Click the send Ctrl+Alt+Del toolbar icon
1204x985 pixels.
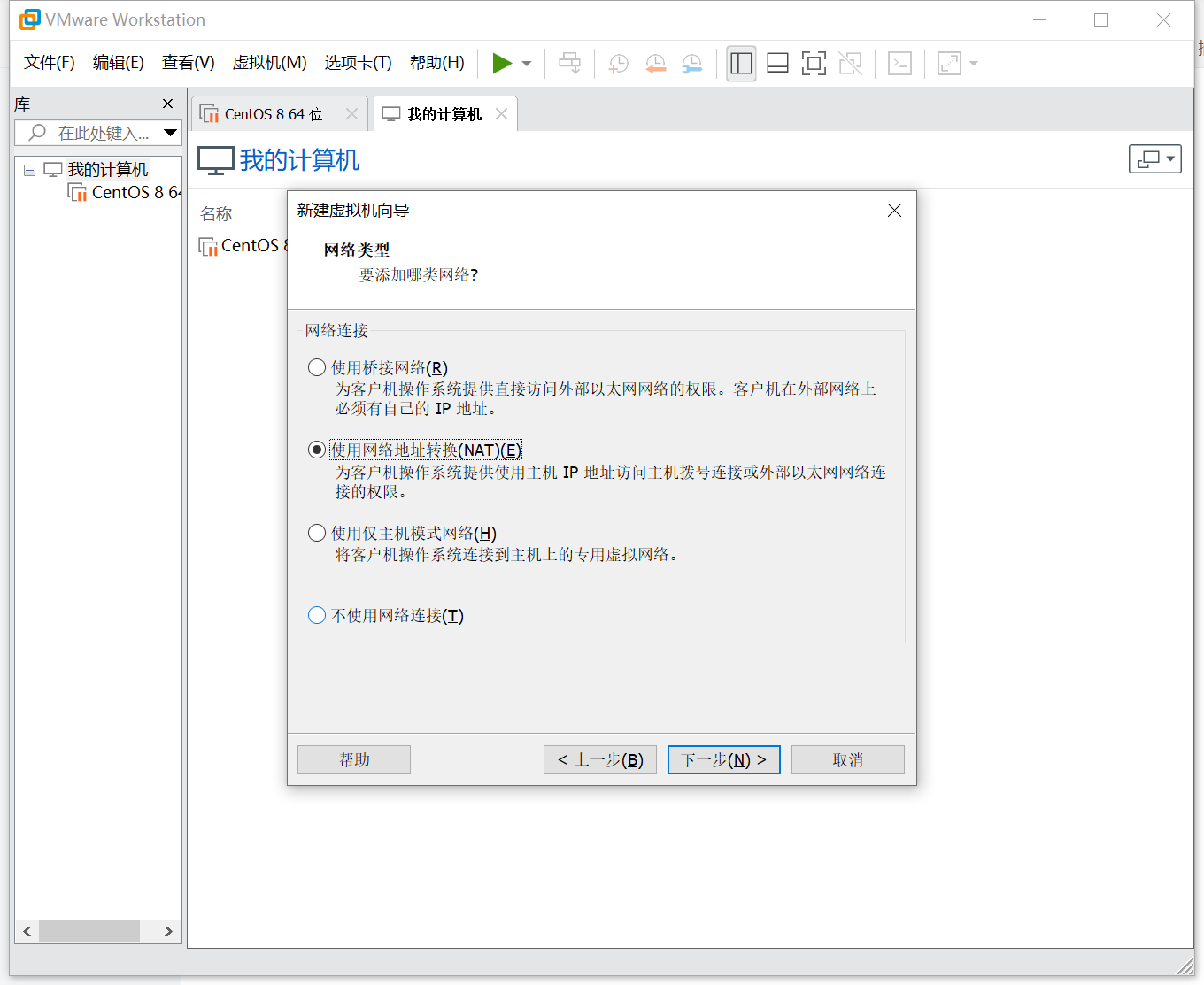[x=570, y=63]
